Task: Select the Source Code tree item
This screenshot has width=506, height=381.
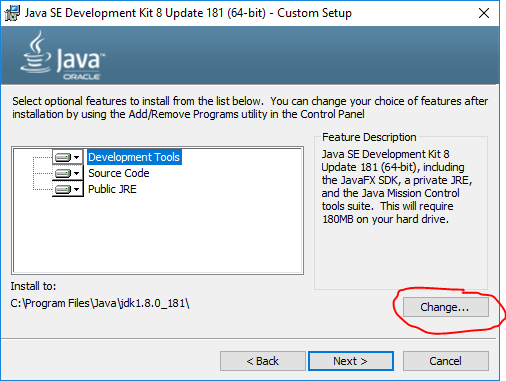Action: (x=119, y=173)
